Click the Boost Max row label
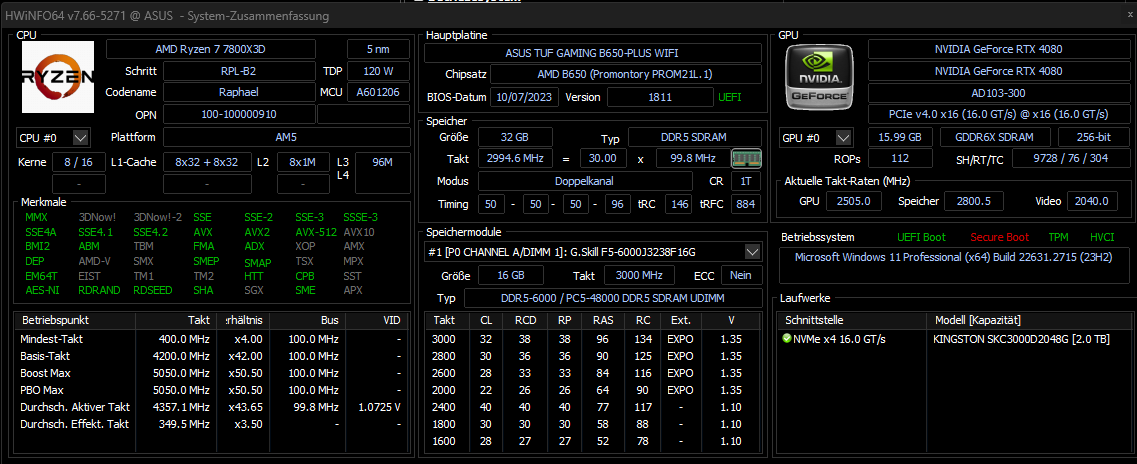The image size is (1137, 464). (x=45, y=373)
